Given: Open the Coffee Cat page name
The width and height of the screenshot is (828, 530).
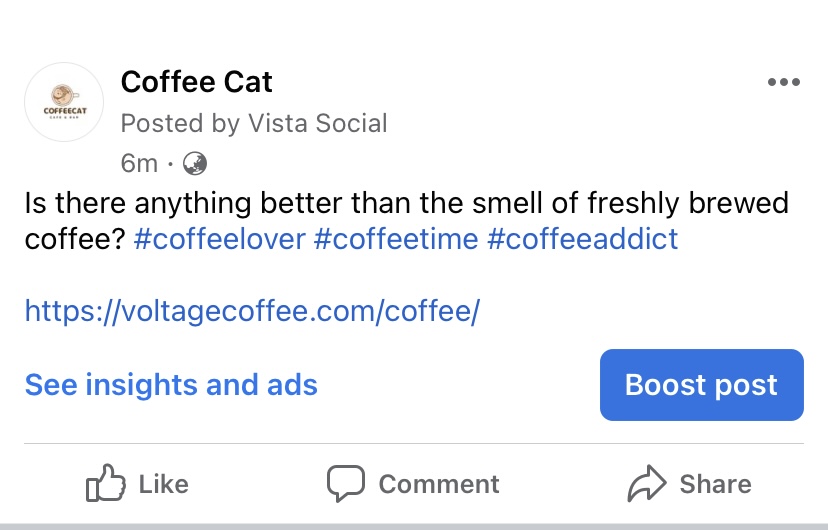Looking at the screenshot, I should tap(196, 82).
